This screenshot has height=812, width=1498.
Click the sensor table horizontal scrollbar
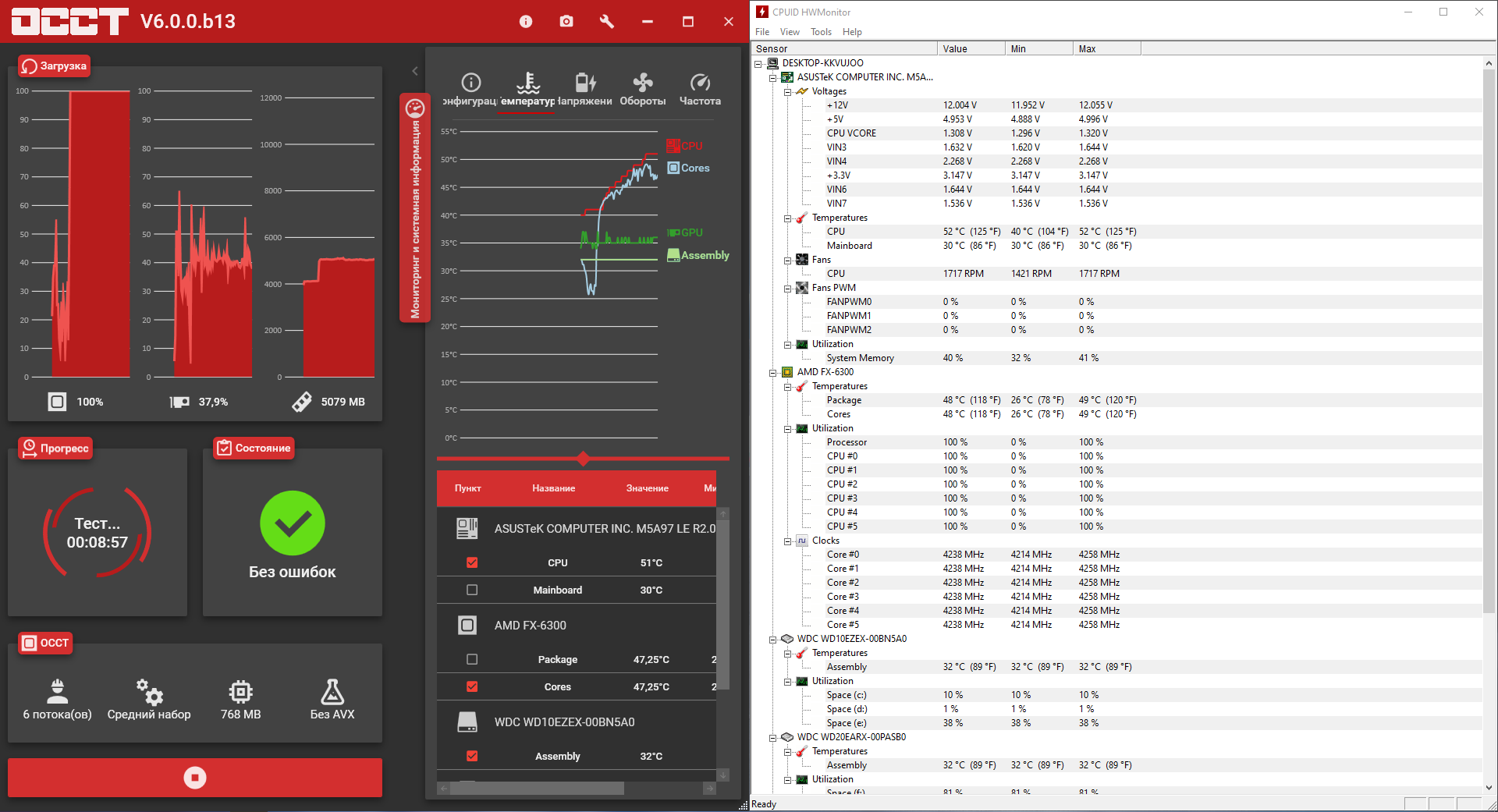(x=537, y=789)
